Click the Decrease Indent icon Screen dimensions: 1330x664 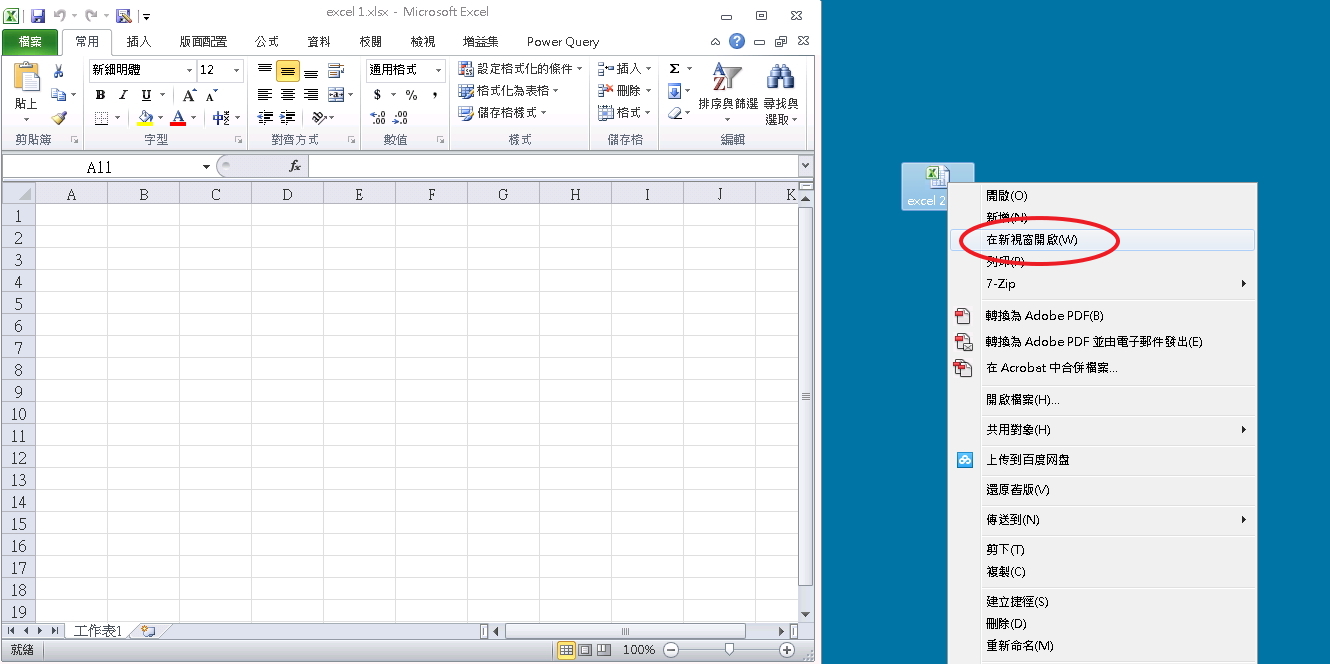pos(265,118)
